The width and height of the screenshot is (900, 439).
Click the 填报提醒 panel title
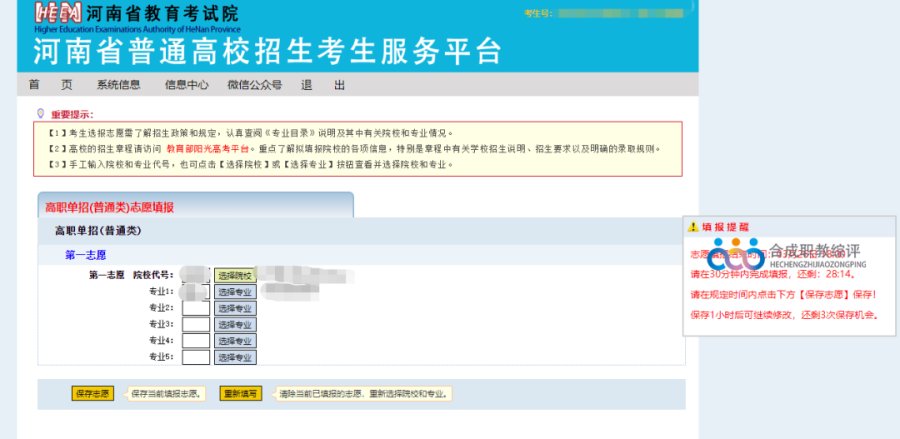tap(725, 227)
